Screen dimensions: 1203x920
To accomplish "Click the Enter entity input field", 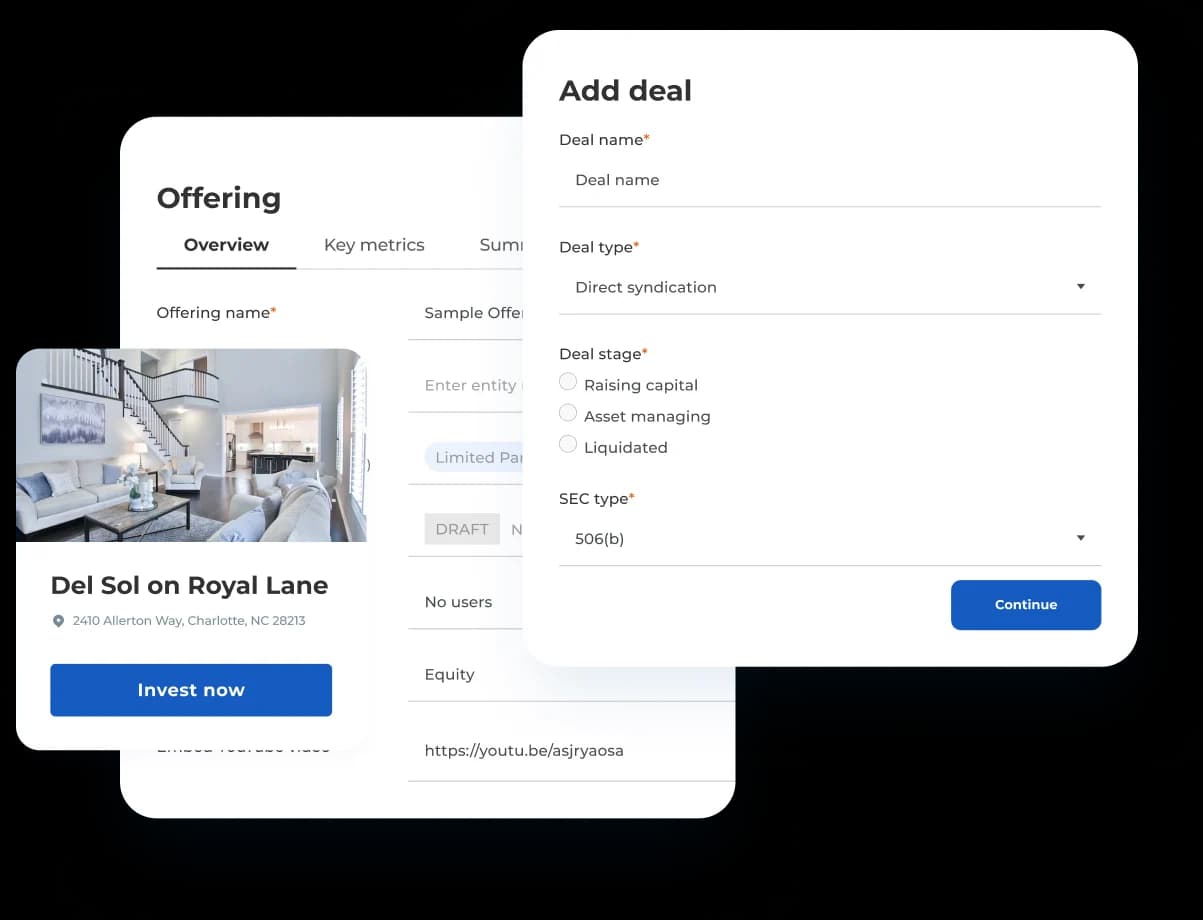I will pos(466,385).
